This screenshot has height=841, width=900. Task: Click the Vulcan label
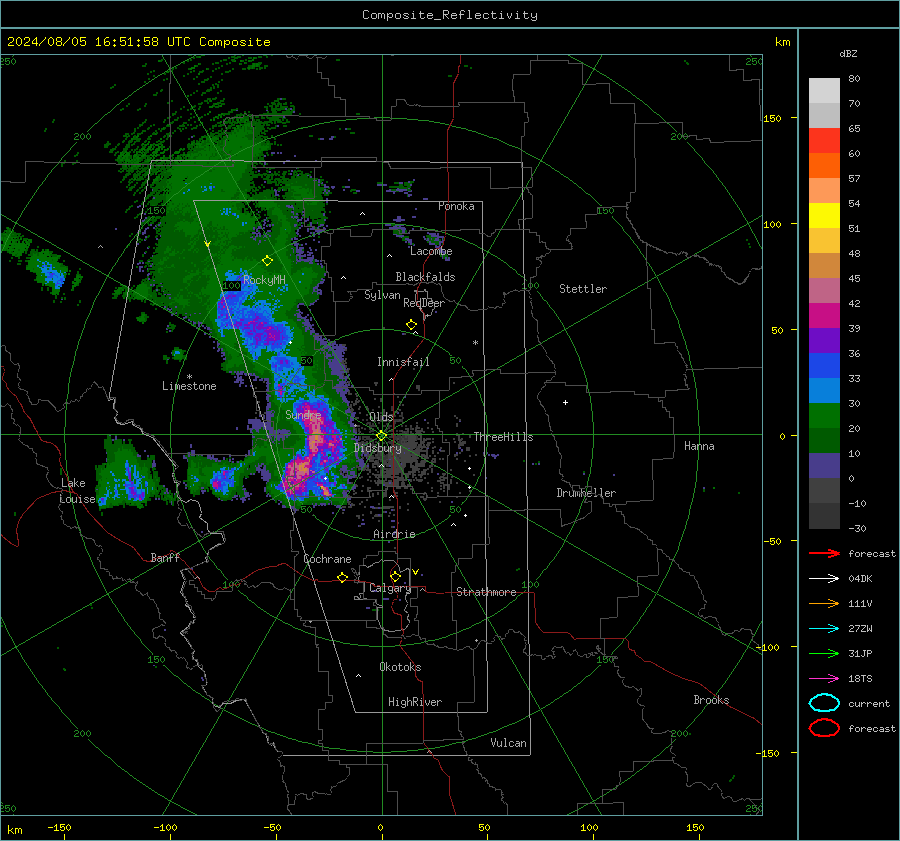tap(508, 743)
